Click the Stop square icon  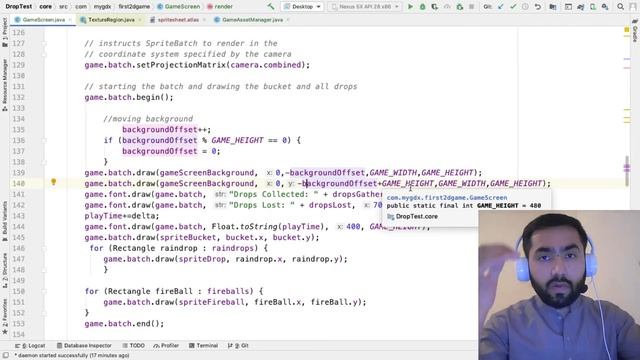(471, 7)
